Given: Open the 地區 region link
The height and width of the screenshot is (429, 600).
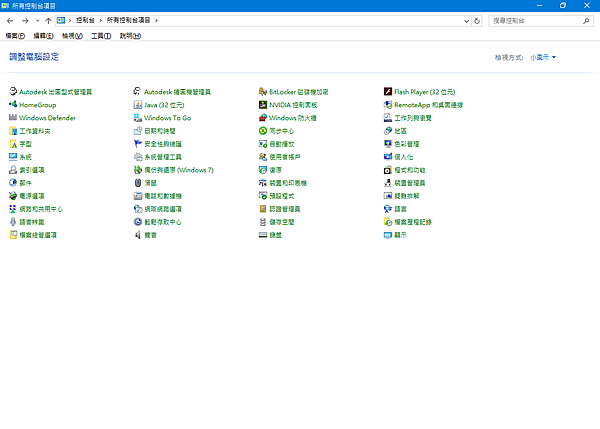Looking at the screenshot, I should point(401,131).
